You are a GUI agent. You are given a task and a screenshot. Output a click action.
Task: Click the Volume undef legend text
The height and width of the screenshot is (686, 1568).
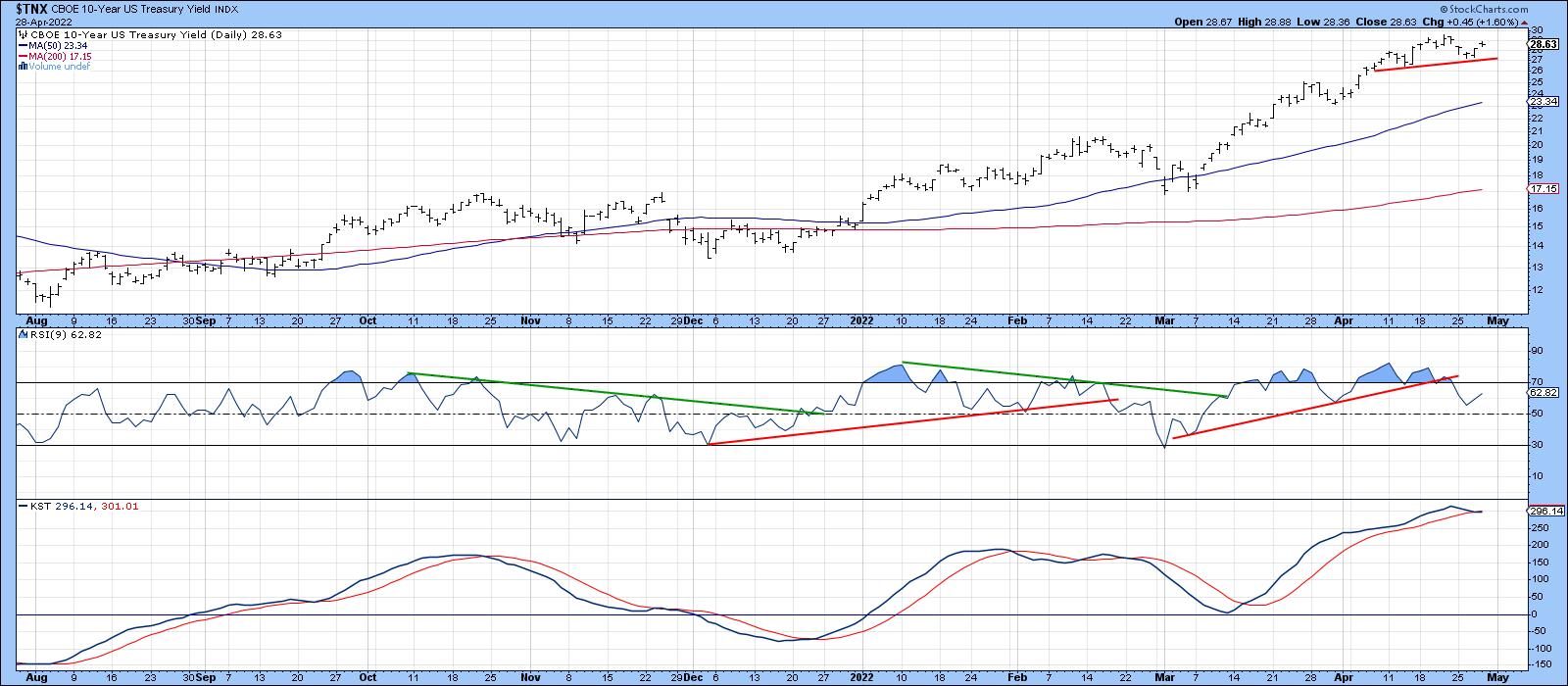click(x=60, y=67)
